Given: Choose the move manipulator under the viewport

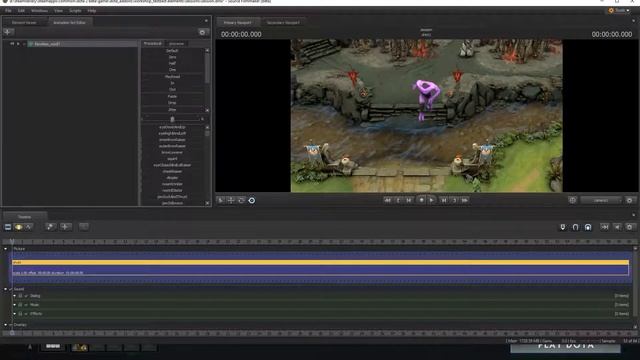Looking at the screenshot, I should pyautogui.click(x=231, y=200).
